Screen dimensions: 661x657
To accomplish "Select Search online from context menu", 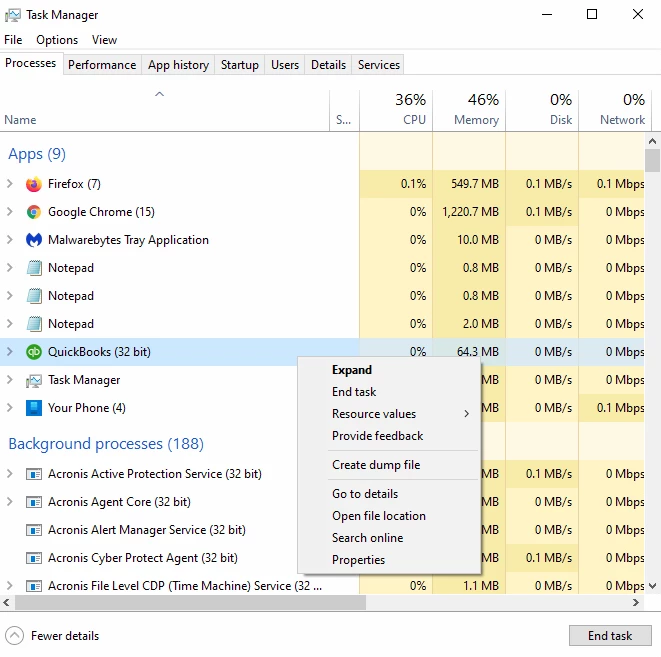I will coord(390,538).
